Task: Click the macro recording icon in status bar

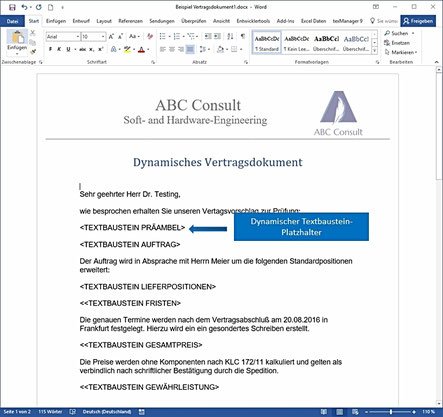Action: pos(142,412)
